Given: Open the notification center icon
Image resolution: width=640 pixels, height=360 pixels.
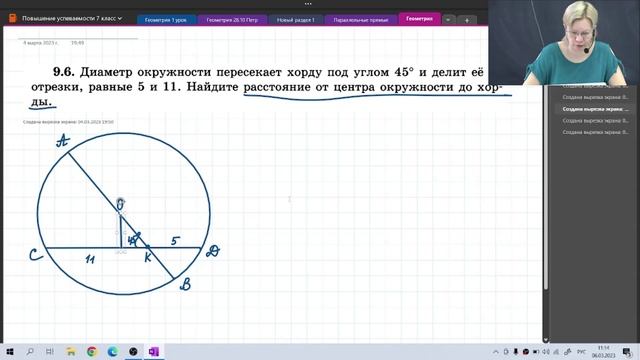Looking at the screenshot, I should tap(627, 351).
